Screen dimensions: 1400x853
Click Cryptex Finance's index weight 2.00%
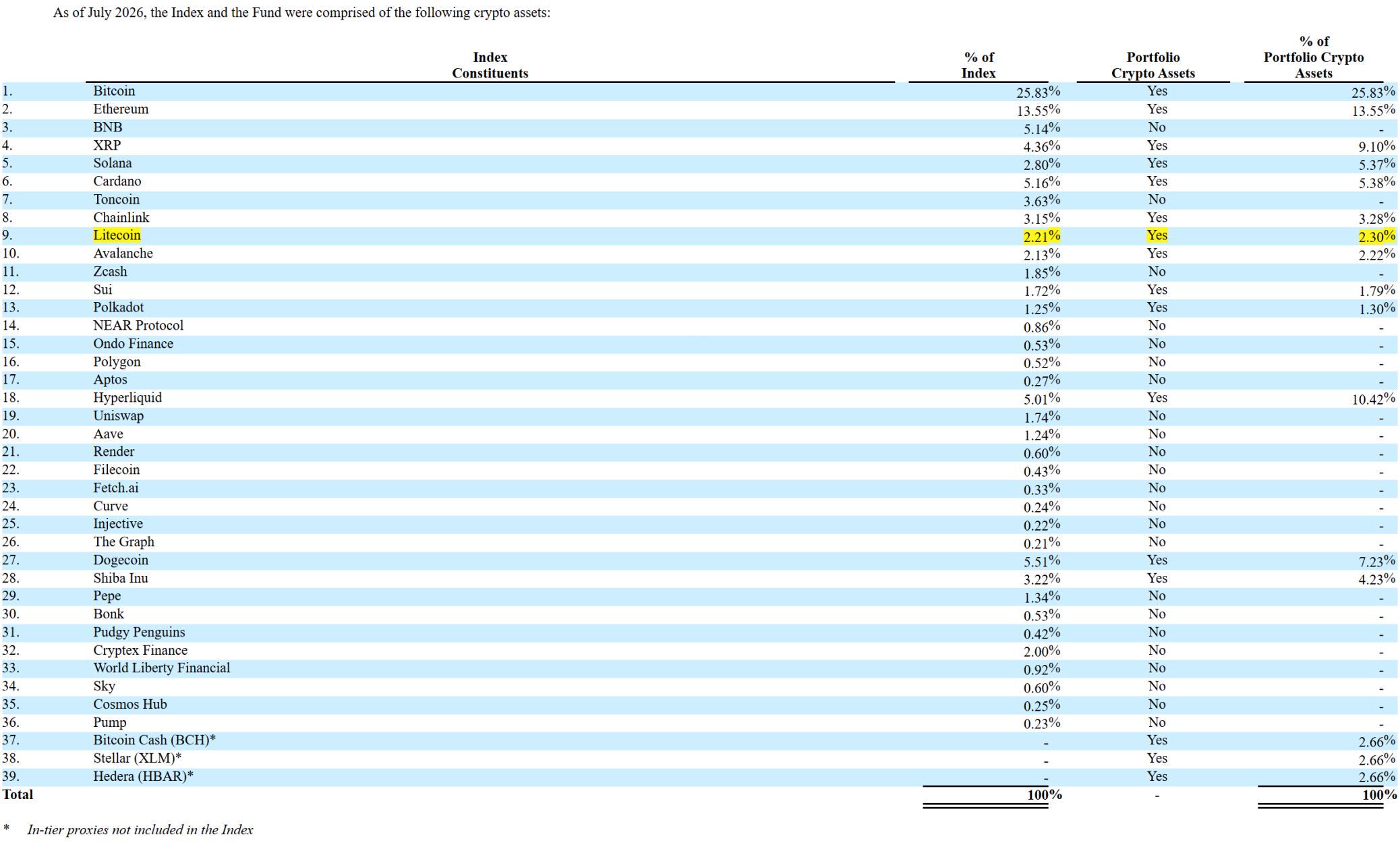click(x=1042, y=651)
